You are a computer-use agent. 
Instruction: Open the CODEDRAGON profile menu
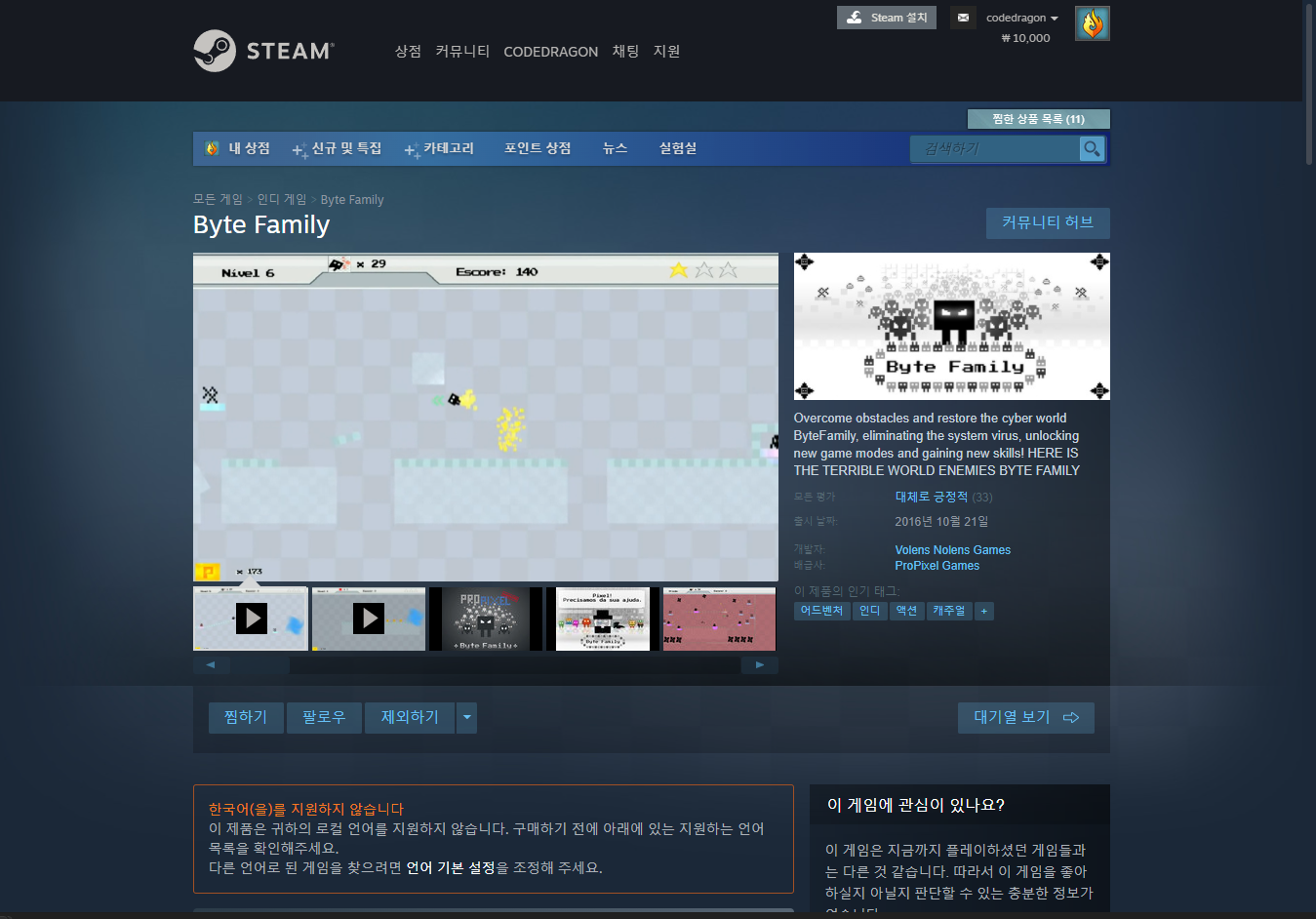click(550, 52)
